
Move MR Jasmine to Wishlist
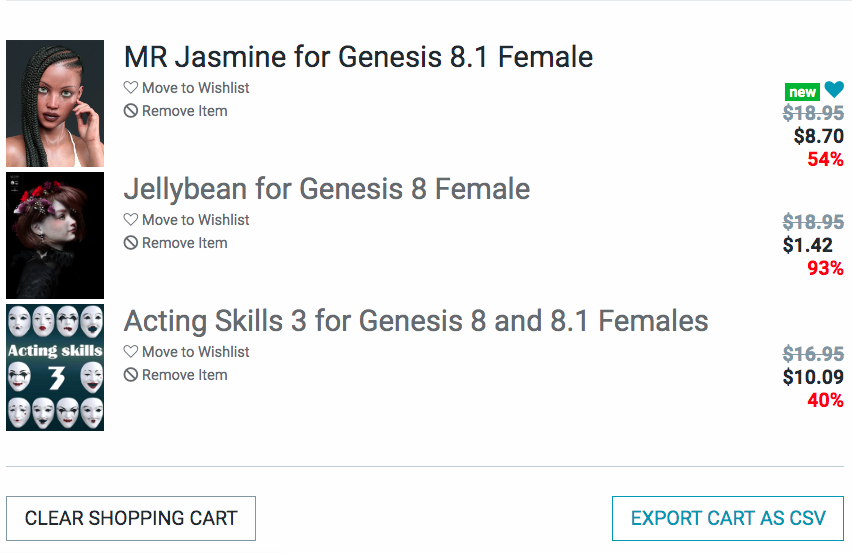point(195,88)
